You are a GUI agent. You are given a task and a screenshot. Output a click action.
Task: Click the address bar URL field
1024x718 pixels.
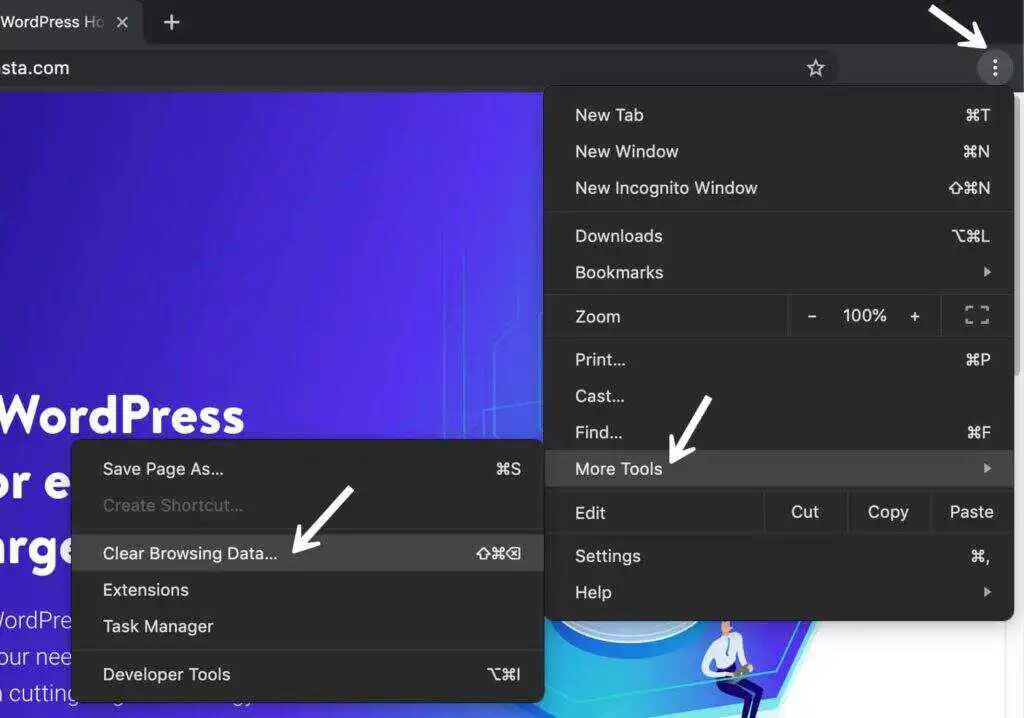click(400, 68)
